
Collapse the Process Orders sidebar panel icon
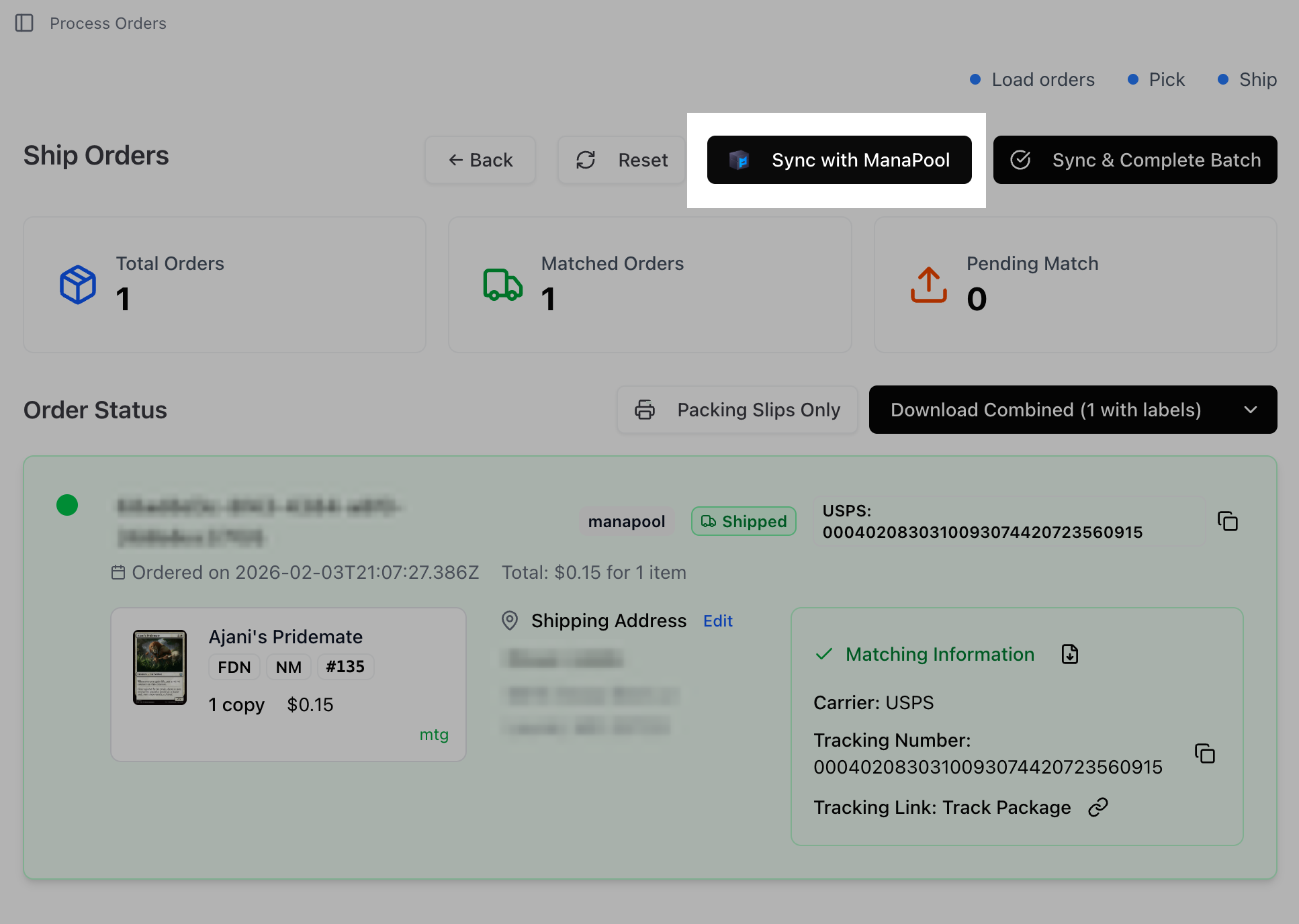click(26, 24)
